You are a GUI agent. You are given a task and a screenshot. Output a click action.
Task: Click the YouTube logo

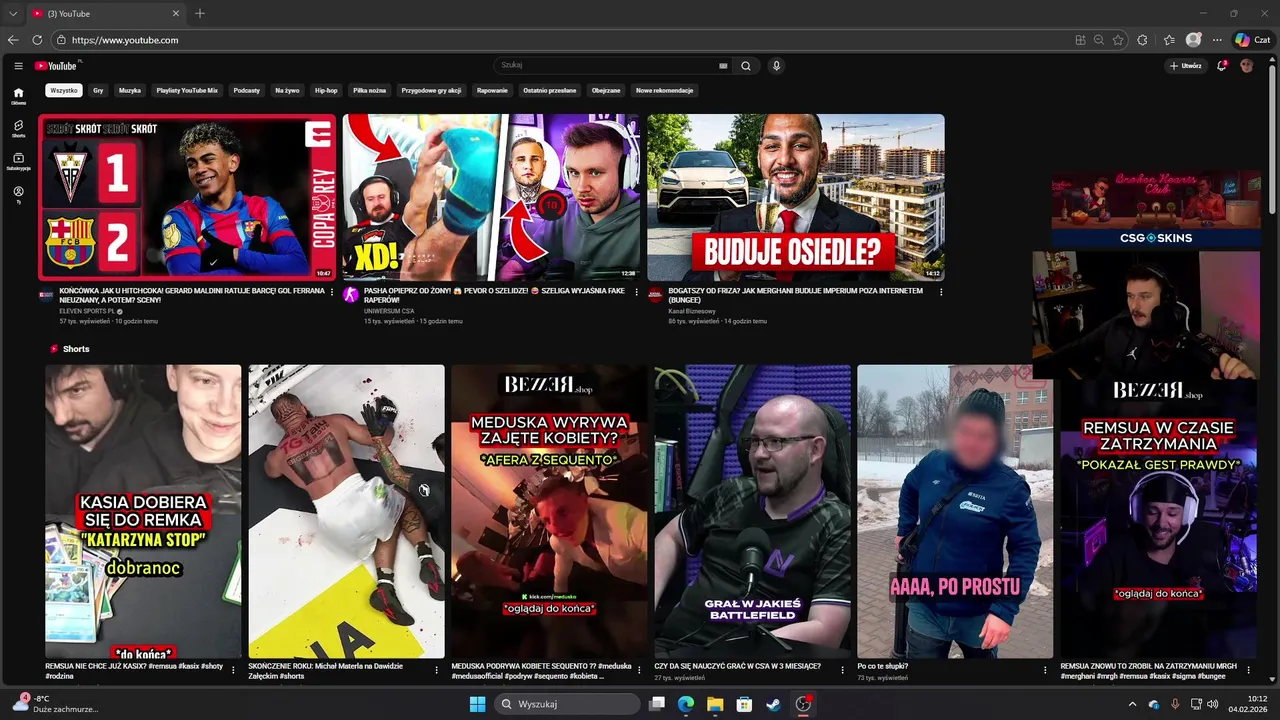point(57,66)
